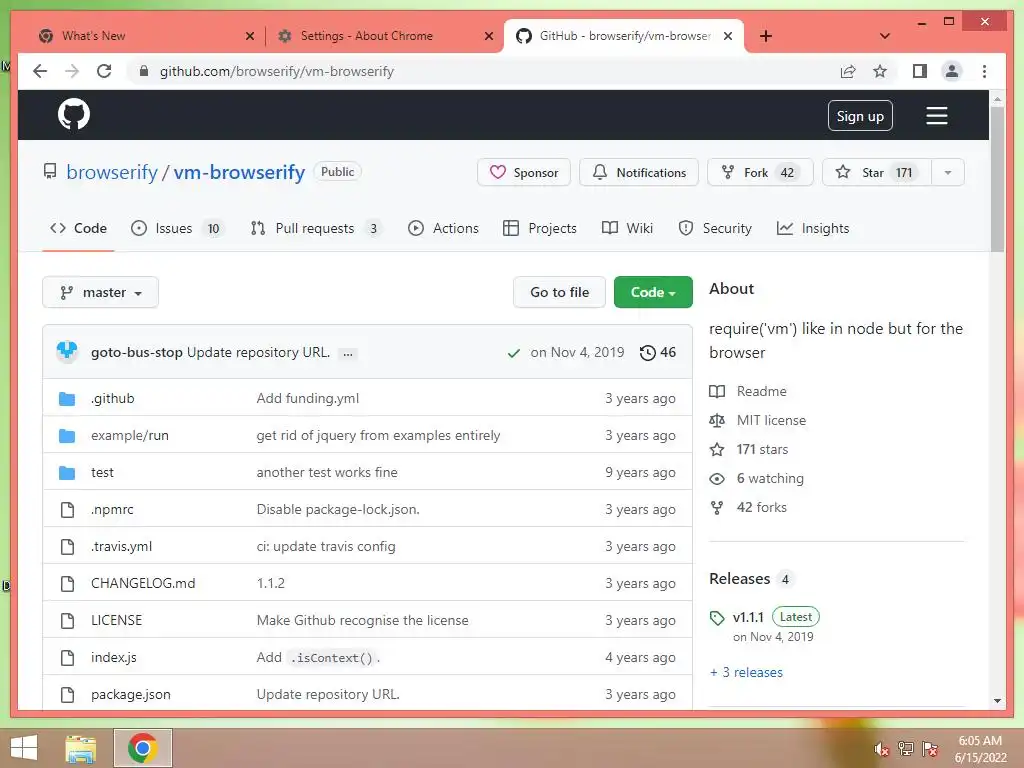Image resolution: width=1024 pixels, height=768 pixels.
Task: Bookmark this page with the star icon
Action: click(880, 71)
